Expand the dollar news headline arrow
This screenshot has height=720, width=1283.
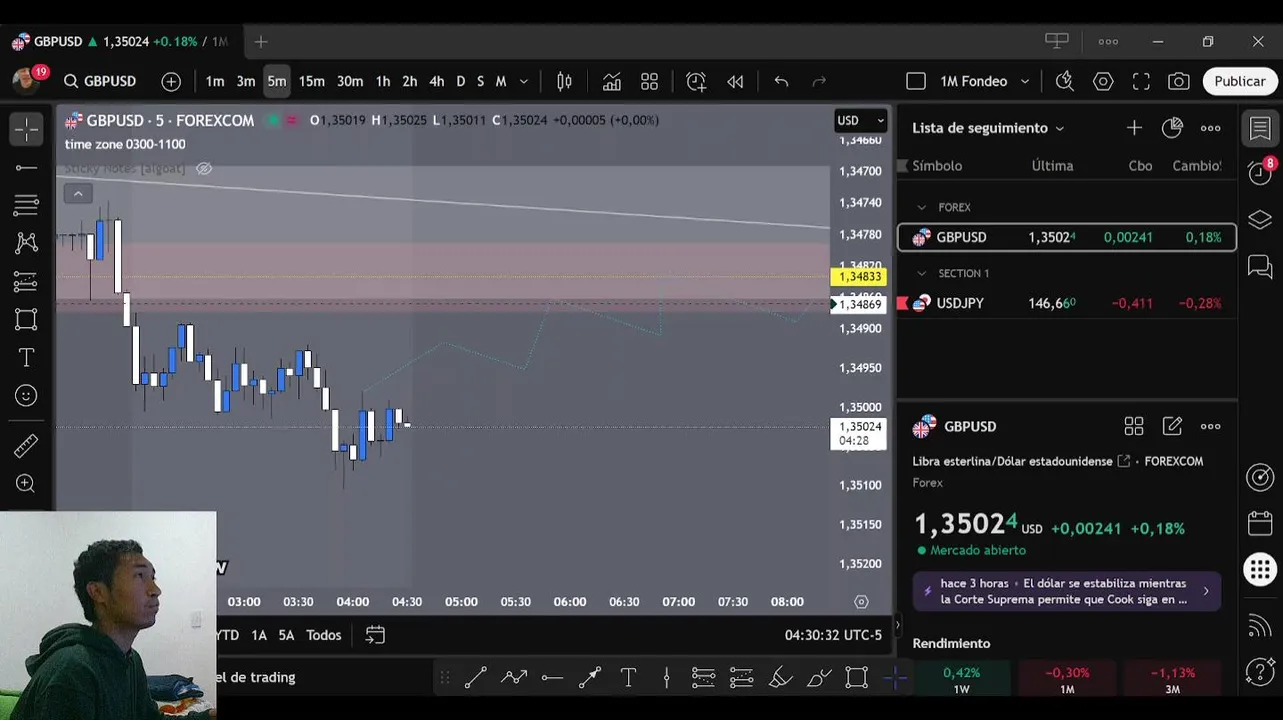coord(1205,591)
